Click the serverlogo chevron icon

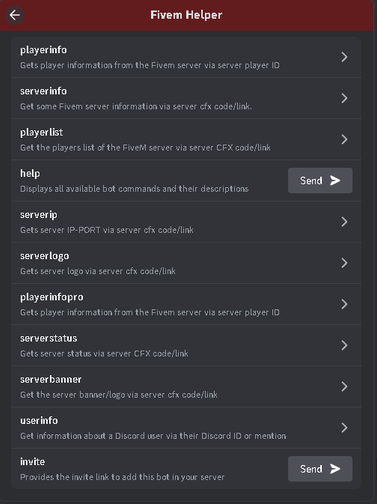pyautogui.click(x=344, y=263)
